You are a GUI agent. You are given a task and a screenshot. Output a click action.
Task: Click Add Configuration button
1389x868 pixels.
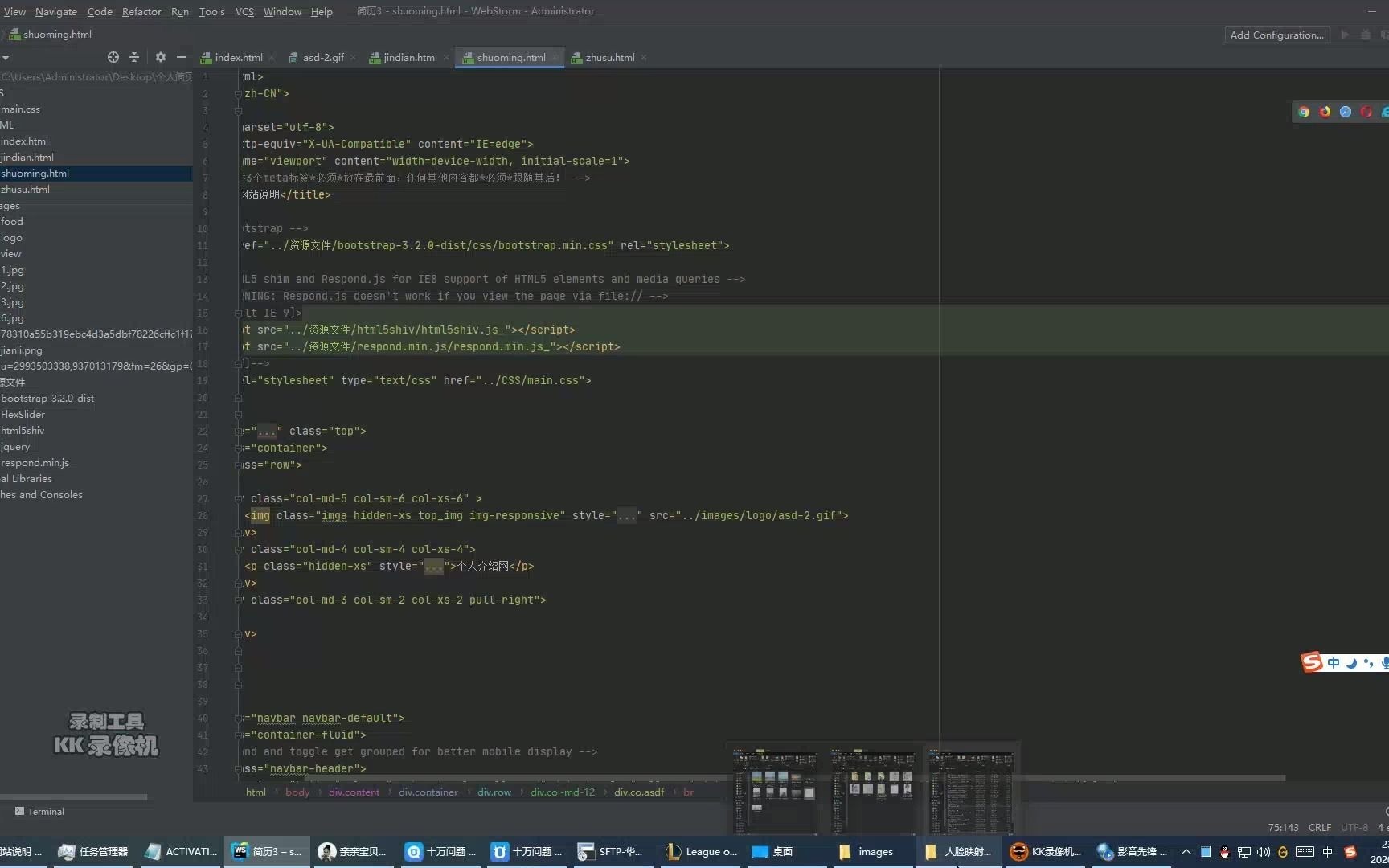point(1276,35)
